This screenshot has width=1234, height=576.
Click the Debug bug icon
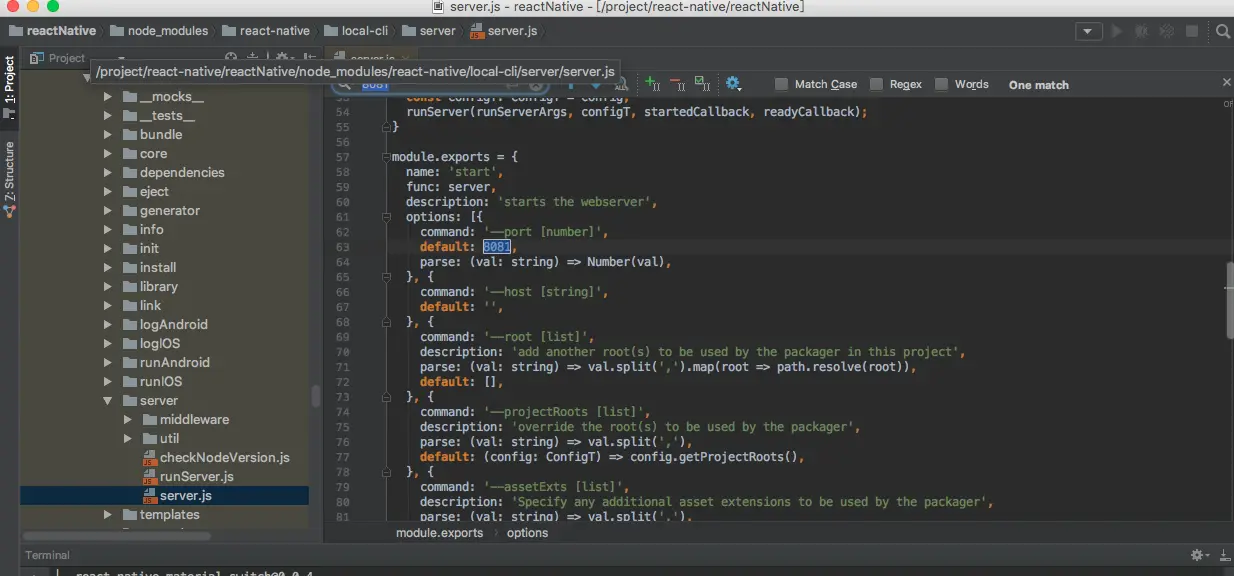[1142, 31]
